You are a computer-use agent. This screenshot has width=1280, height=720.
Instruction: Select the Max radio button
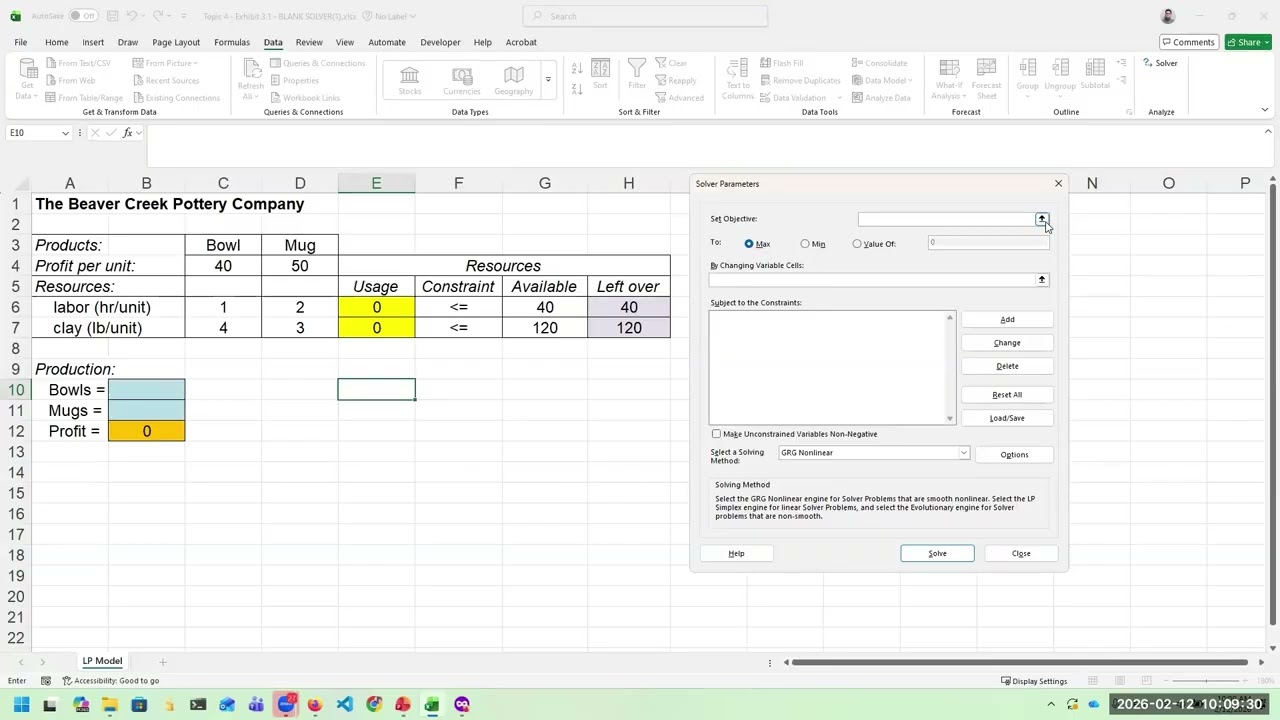[749, 244]
